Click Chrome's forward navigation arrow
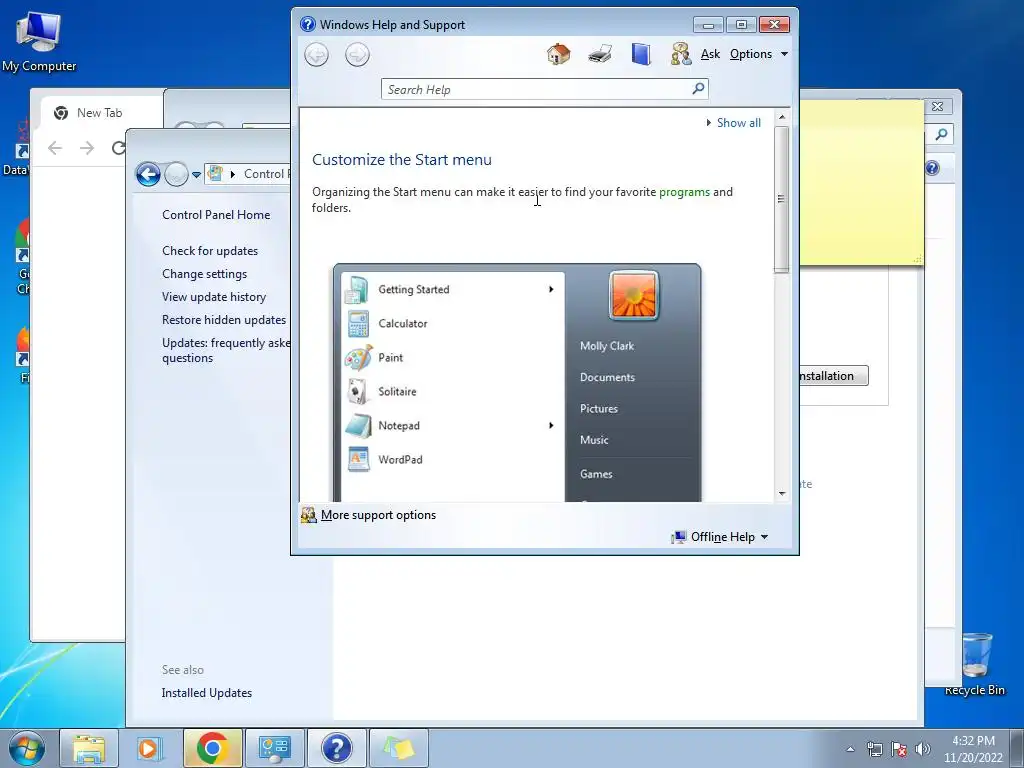1024x768 pixels. (x=87, y=148)
